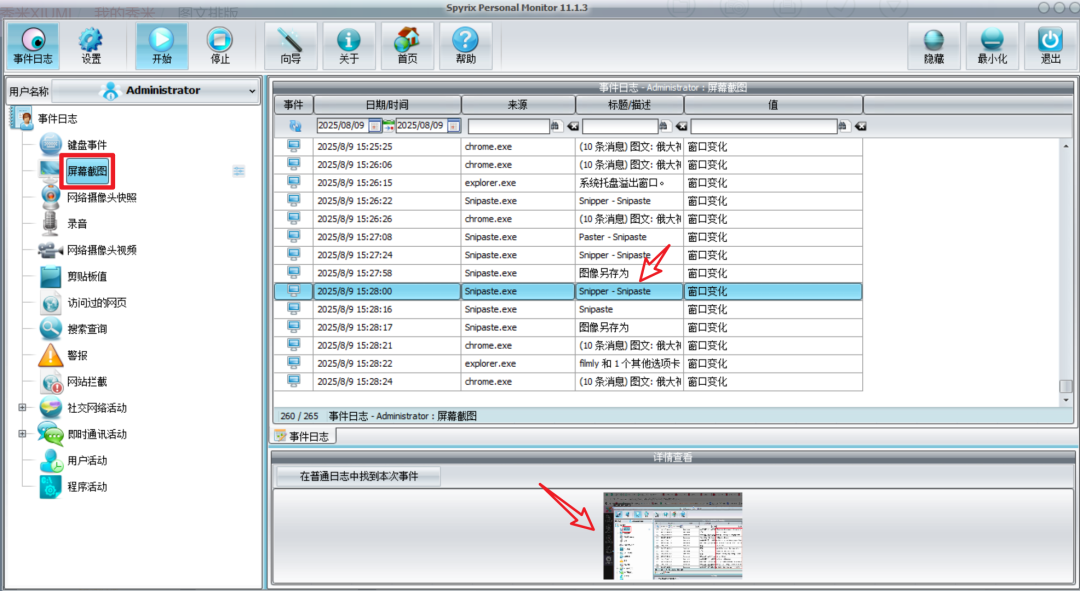Open 设置 settings gear
Image resolution: width=1080 pixels, height=591 pixels.
pyautogui.click(x=91, y=46)
